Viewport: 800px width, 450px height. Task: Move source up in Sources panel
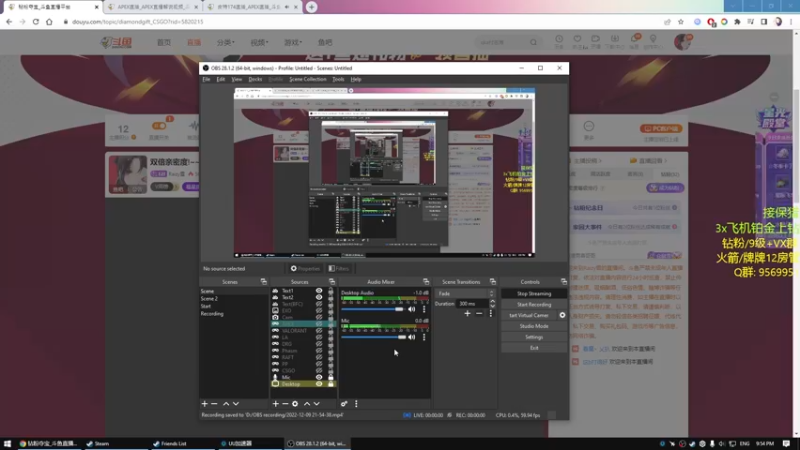tap(307, 404)
